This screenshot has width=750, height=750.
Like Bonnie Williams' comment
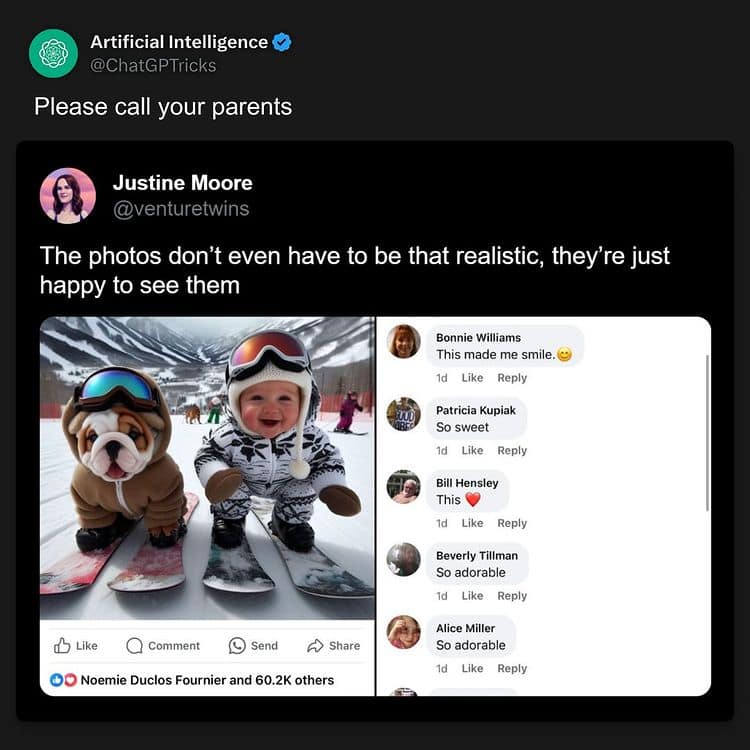point(472,378)
